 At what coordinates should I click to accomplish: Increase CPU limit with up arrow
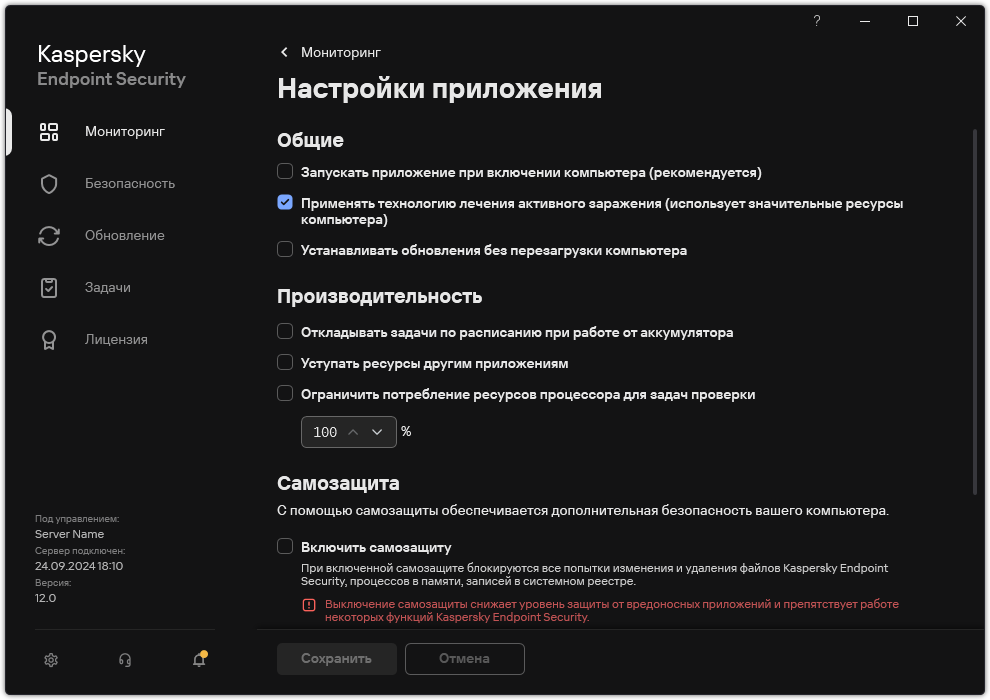(354, 432)
